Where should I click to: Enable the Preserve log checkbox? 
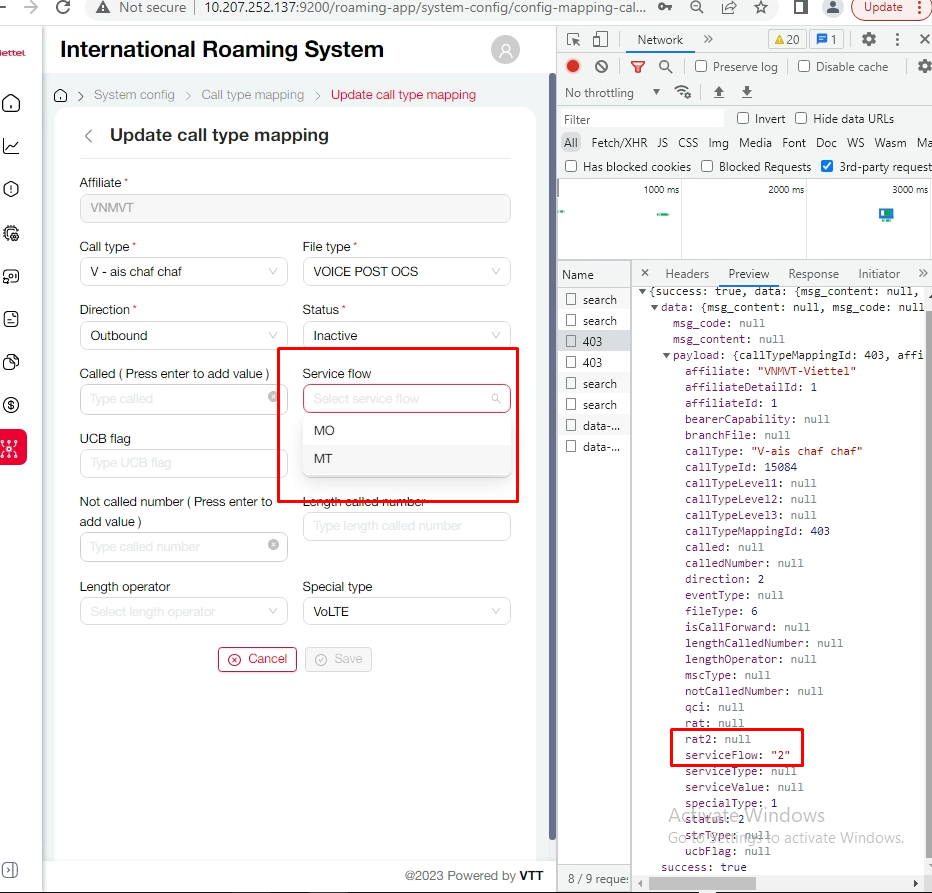pyautogui.click(x=702, y=67)
